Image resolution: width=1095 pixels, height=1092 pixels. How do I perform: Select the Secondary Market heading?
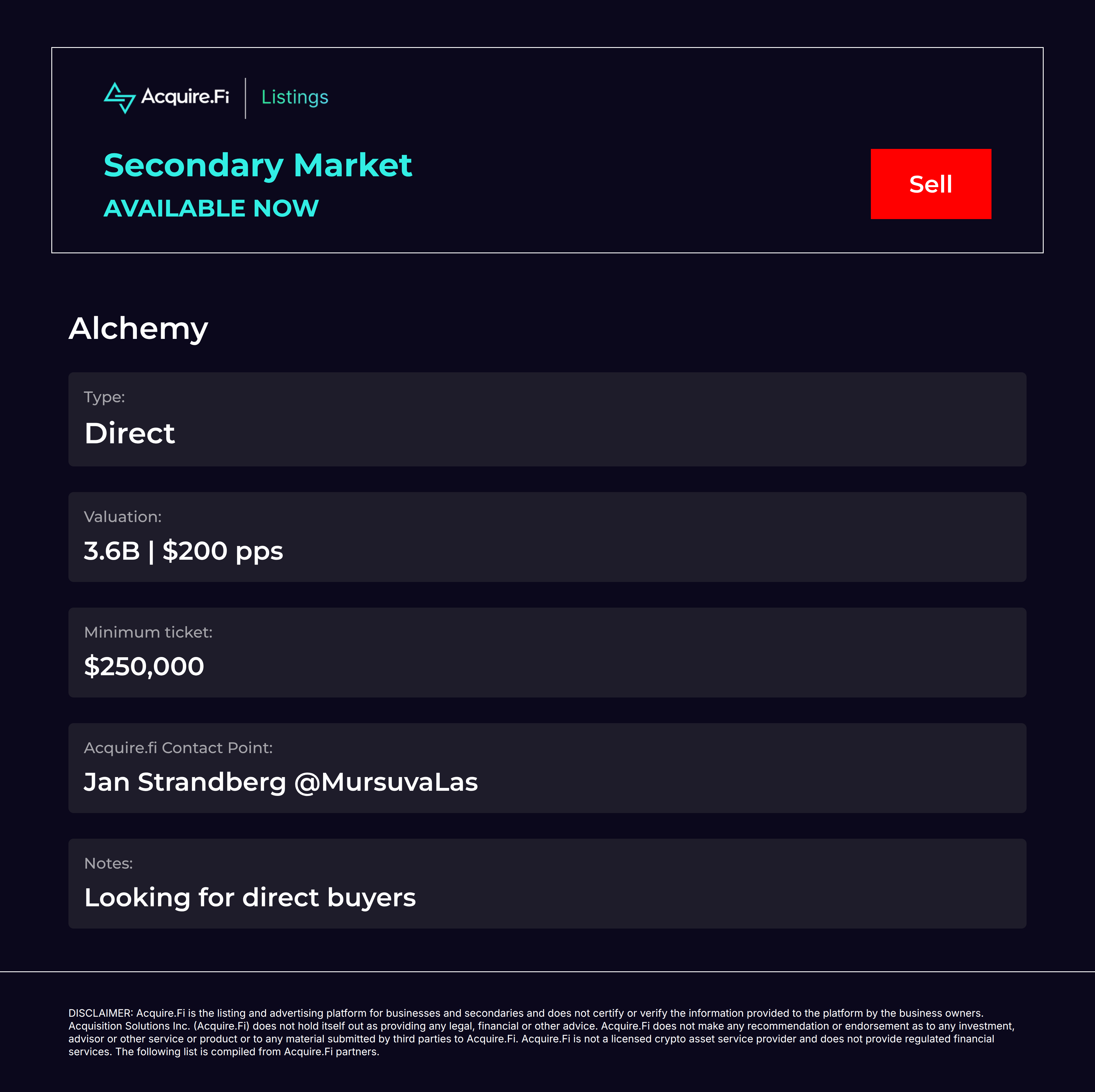(258, 165)
